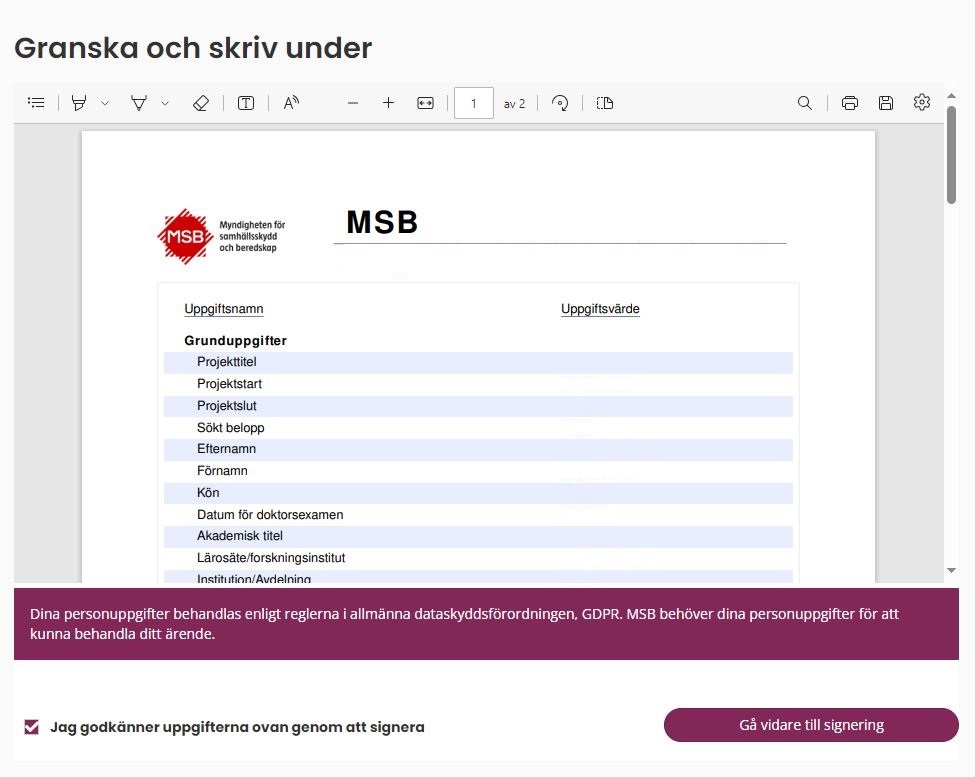Activate the Add text tool
The width and height of the screenshot is (975, 777).
pos(246,103)
